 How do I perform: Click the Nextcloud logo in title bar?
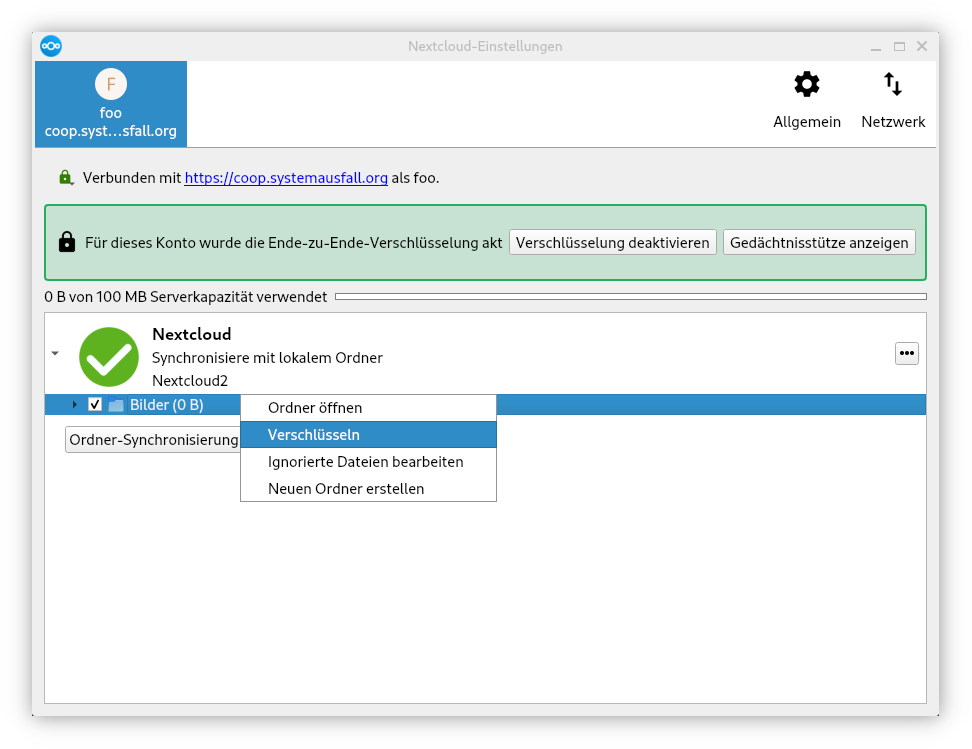pyautogui.click(x=51, y=46)
